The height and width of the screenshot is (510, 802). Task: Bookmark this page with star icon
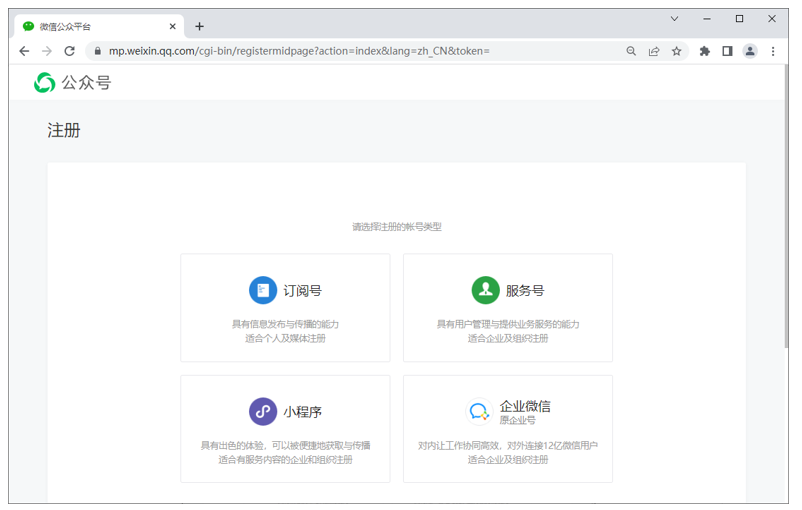pyautogui.click(x=677, y=51)
